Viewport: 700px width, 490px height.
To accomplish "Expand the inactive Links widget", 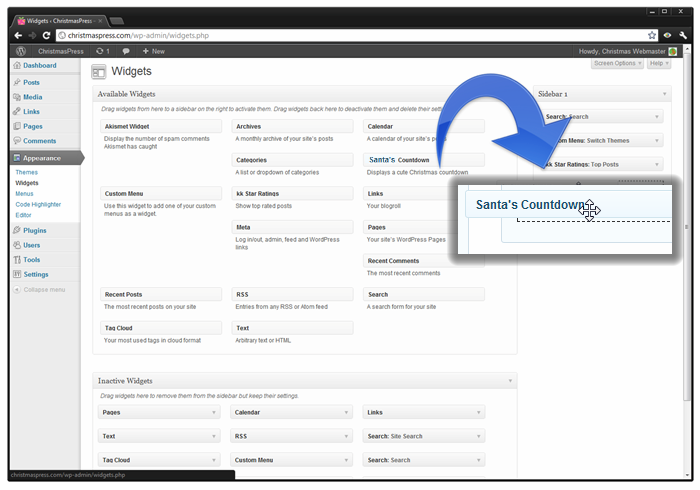I will click(x=478, y=413).
